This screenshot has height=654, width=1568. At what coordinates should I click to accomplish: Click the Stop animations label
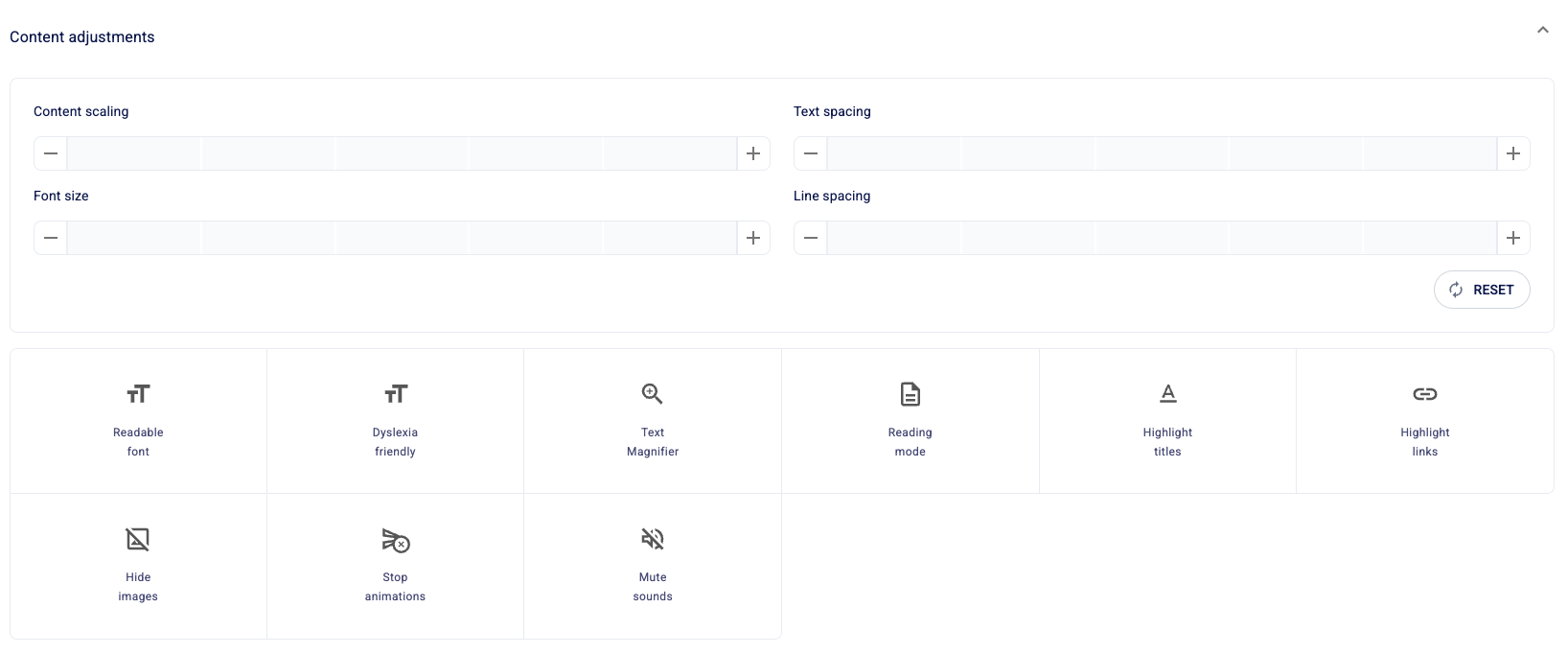396,587
